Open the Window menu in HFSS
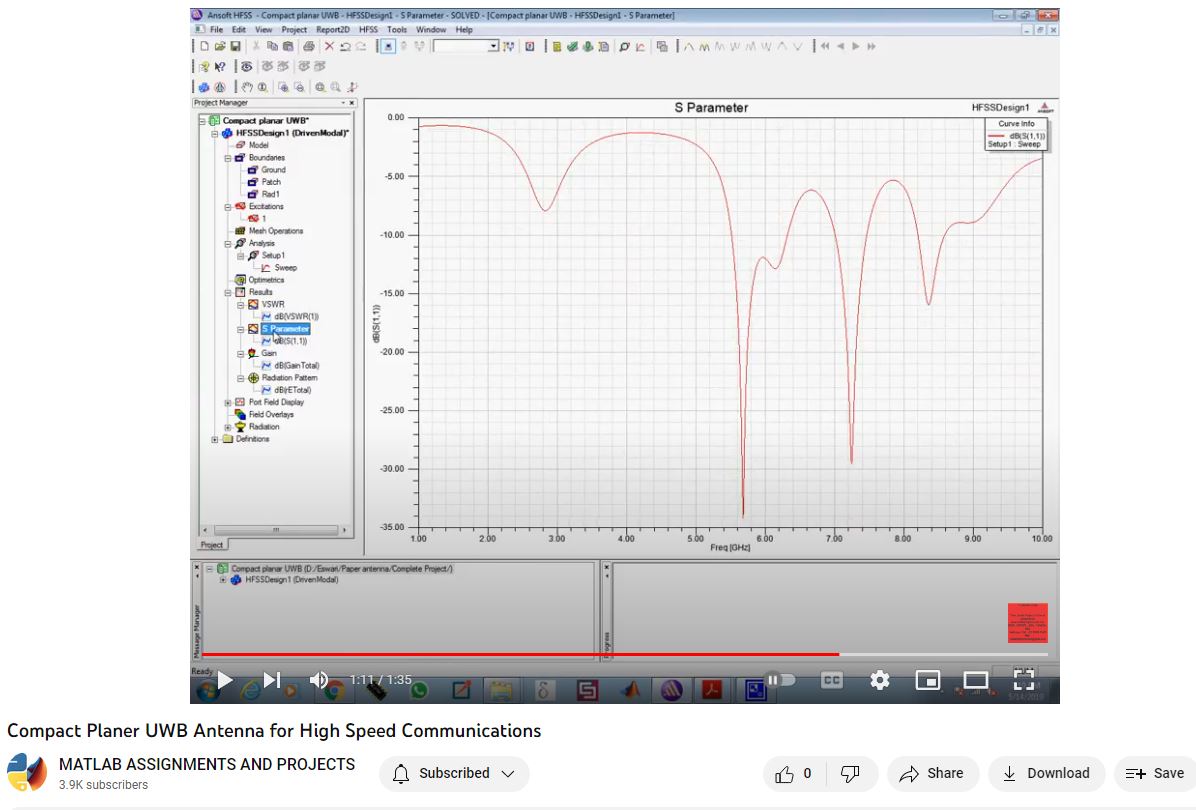The width and height of the screenshot is (1196, 810). (431, 30)
